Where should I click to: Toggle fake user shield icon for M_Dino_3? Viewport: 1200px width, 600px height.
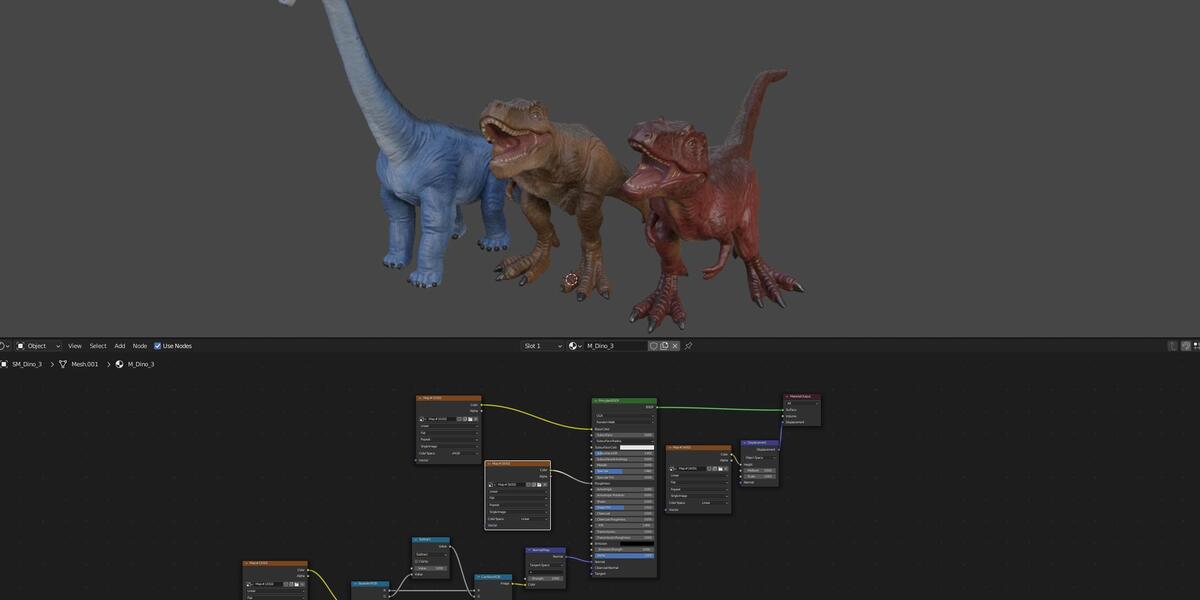pos(653,346)
